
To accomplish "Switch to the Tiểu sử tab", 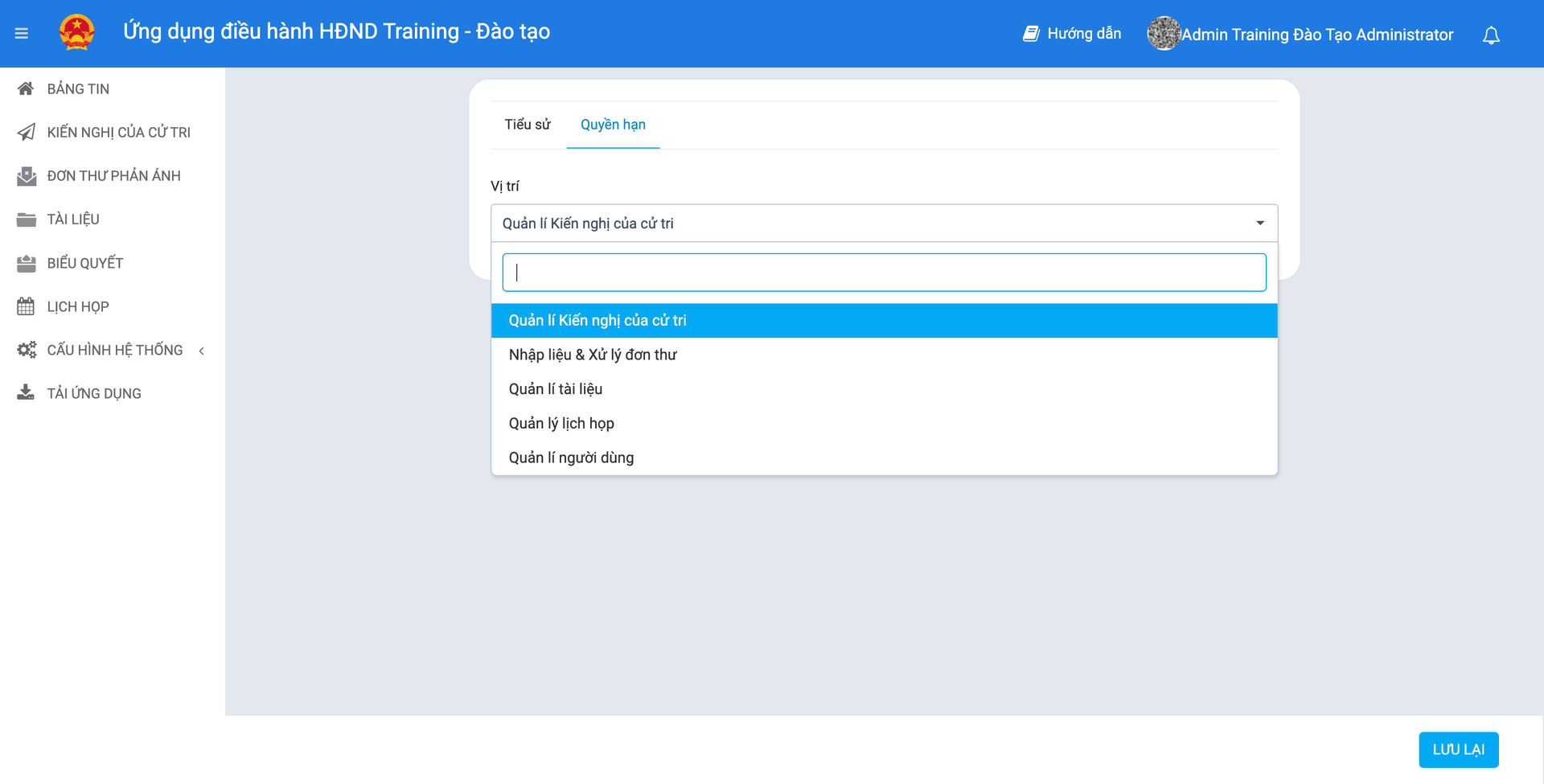I will pos(528,125).
